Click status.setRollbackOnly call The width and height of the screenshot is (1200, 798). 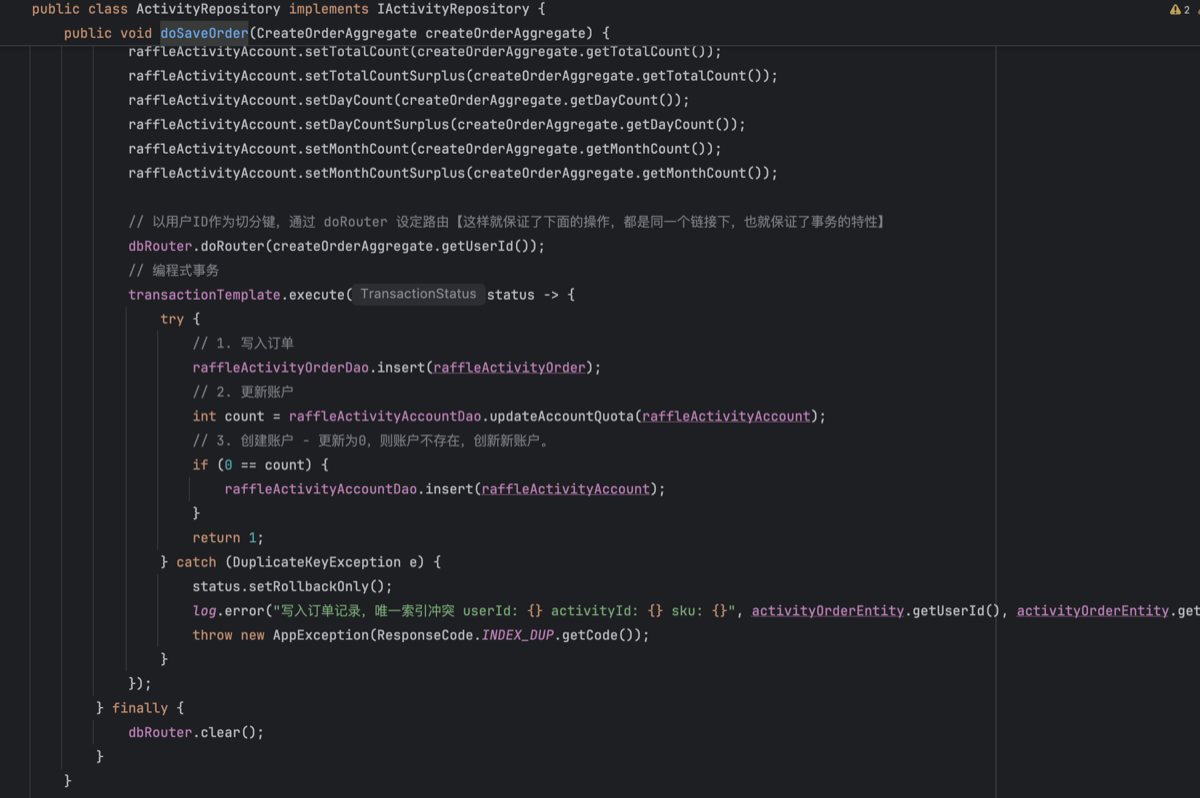point(292,587)
